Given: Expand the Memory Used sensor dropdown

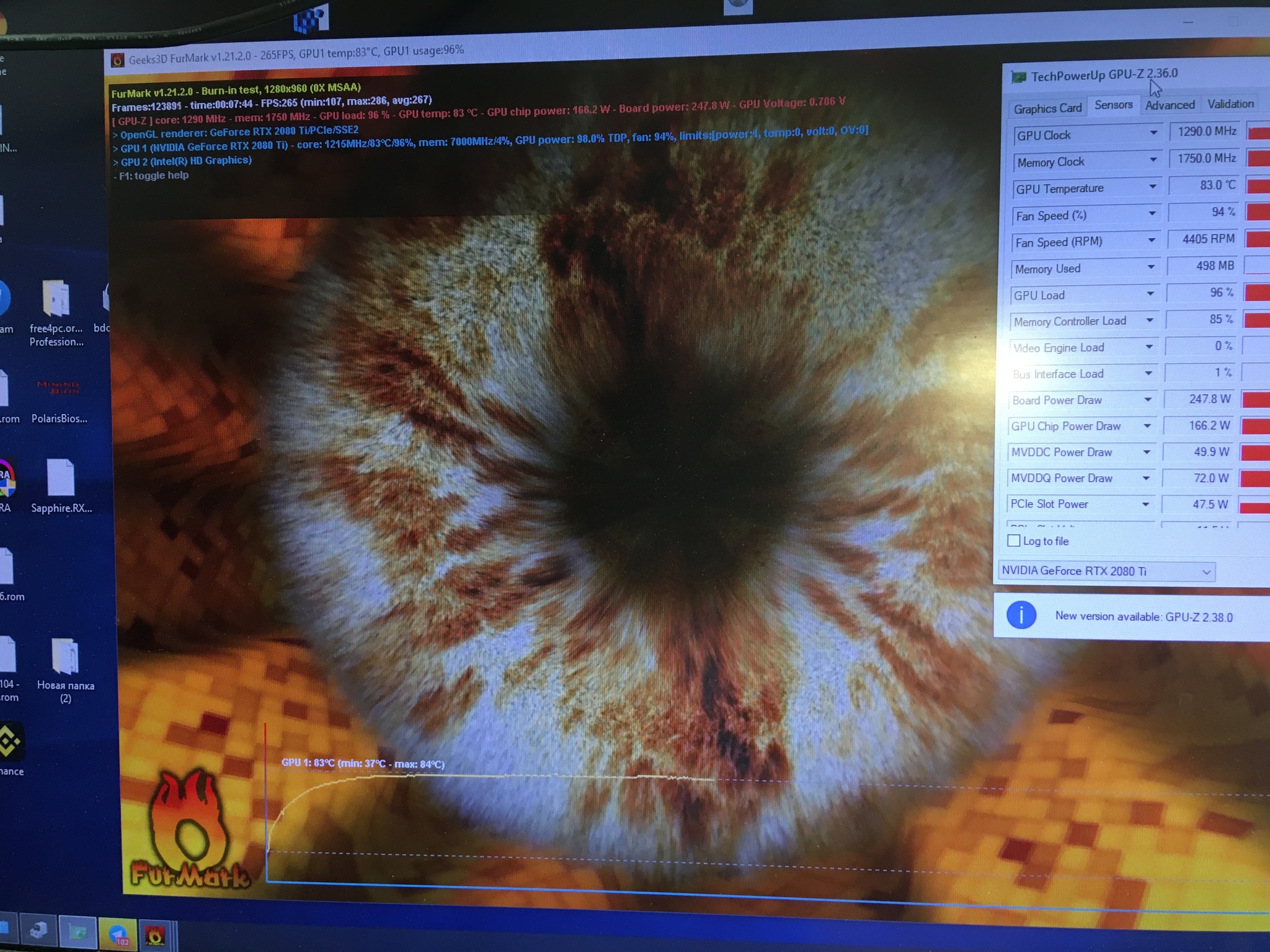Looking at the screenshot, I should coord(1150,267).
